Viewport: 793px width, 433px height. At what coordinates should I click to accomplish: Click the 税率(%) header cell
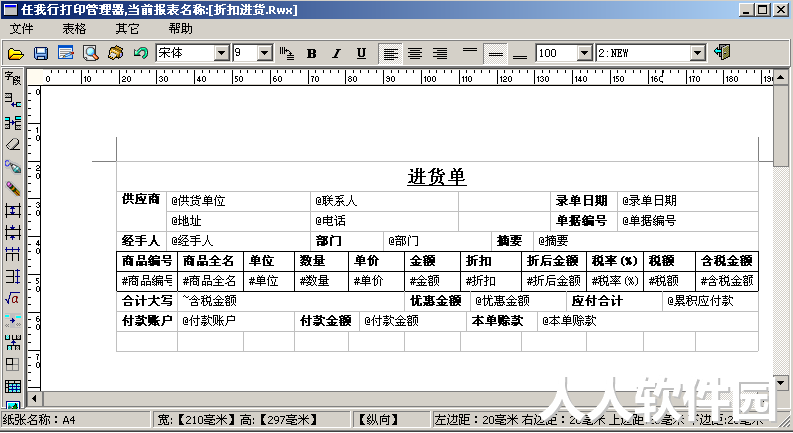pos(615,261)
